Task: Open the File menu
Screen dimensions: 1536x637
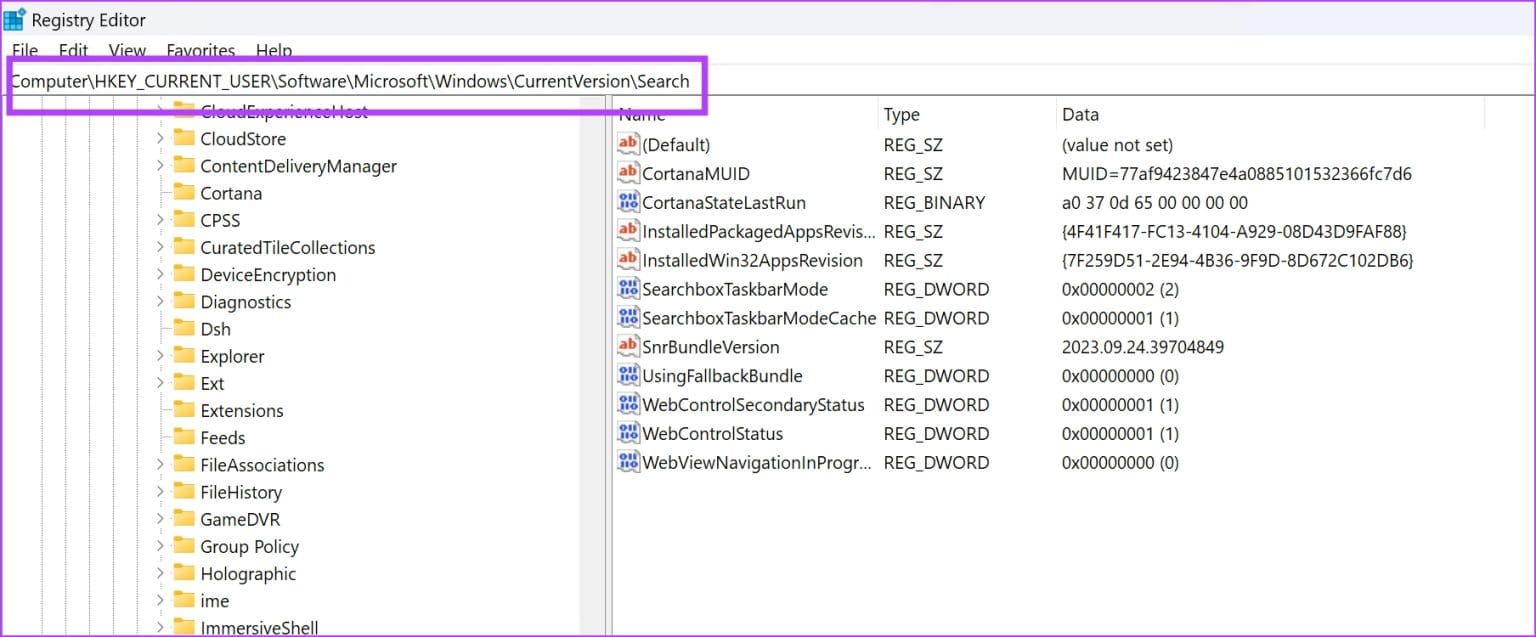Action: [x=25, y=50]
